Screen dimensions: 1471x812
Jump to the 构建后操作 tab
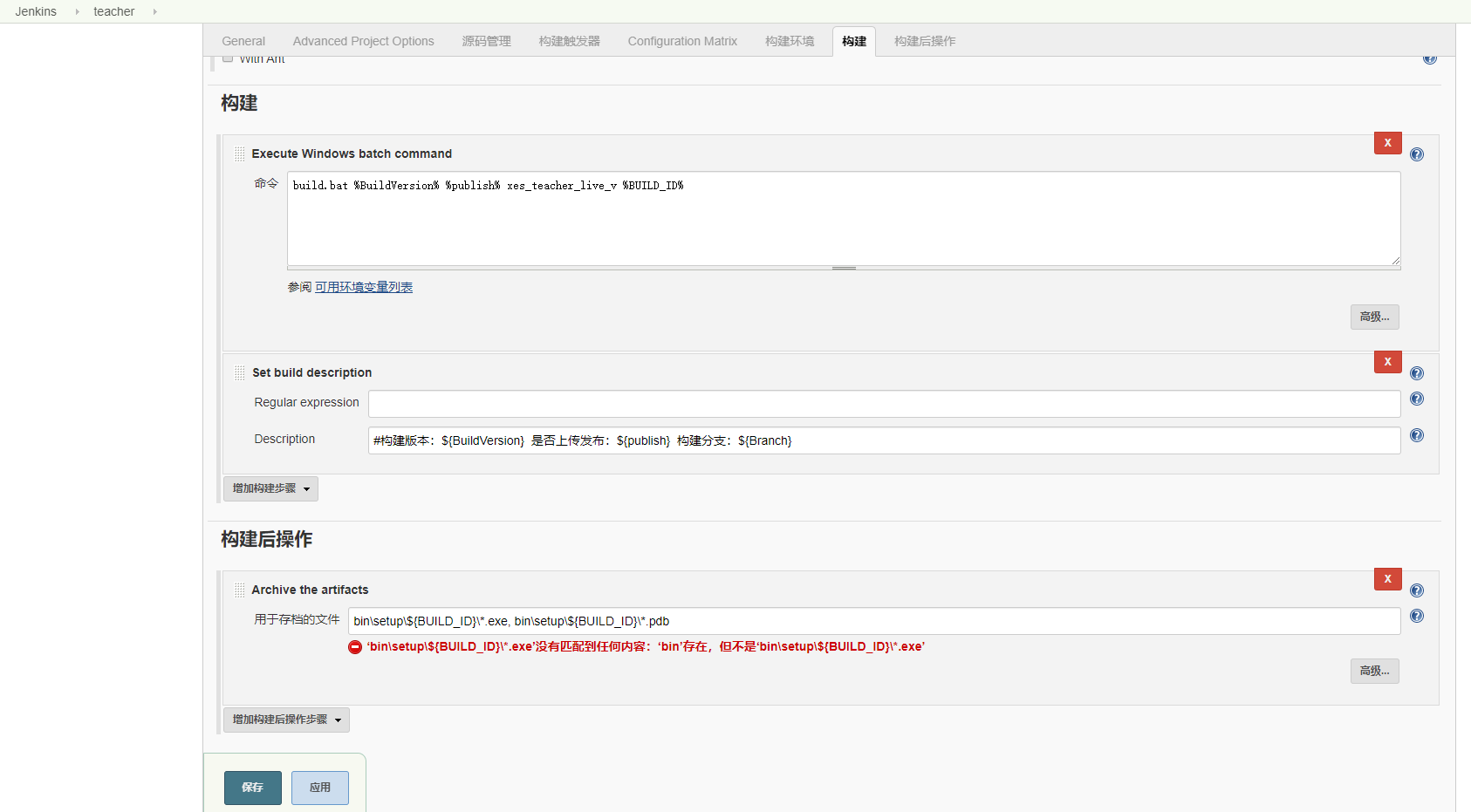[925, 41]
